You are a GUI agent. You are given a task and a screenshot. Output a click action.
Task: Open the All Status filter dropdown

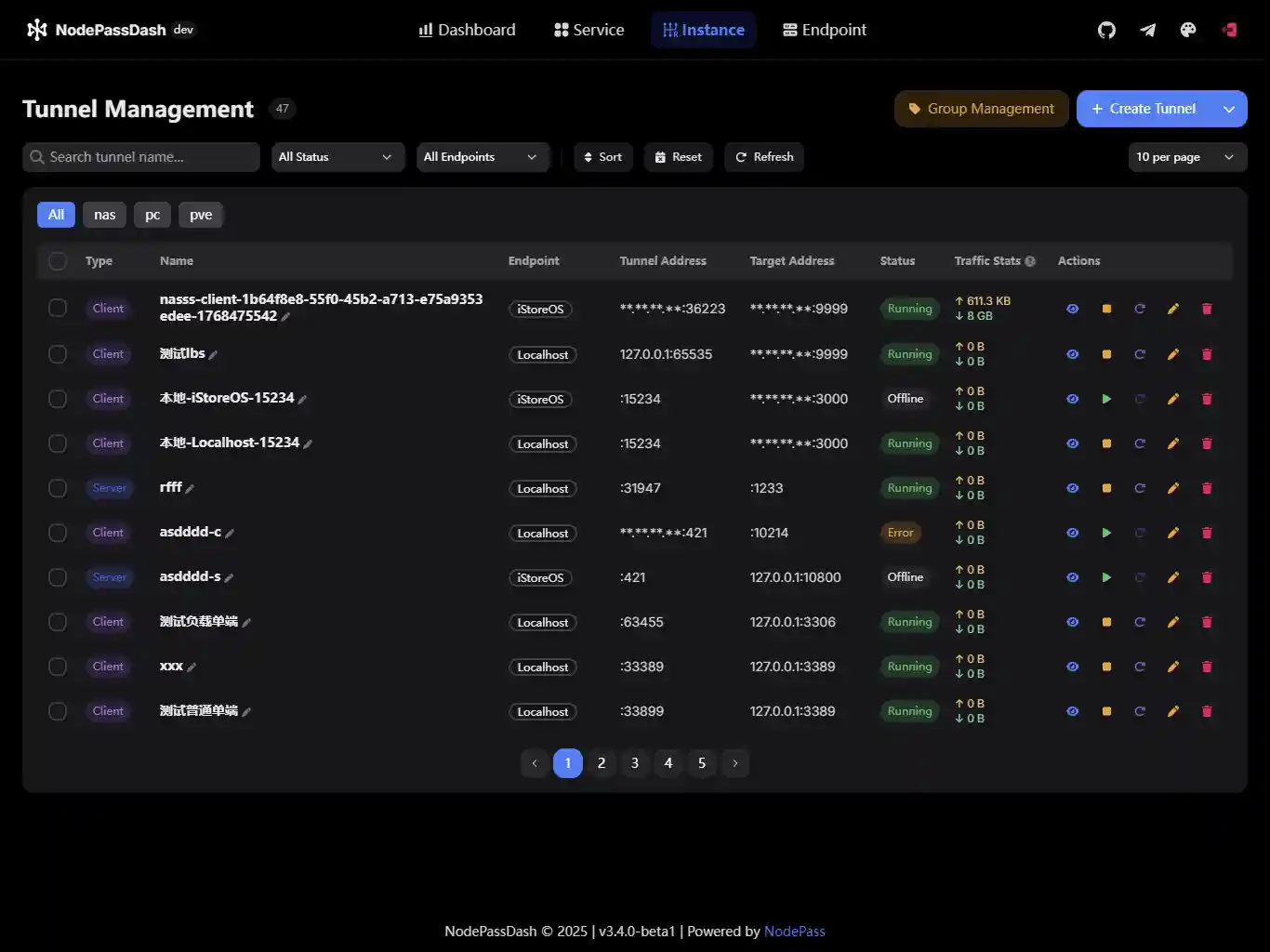(337, 157)
